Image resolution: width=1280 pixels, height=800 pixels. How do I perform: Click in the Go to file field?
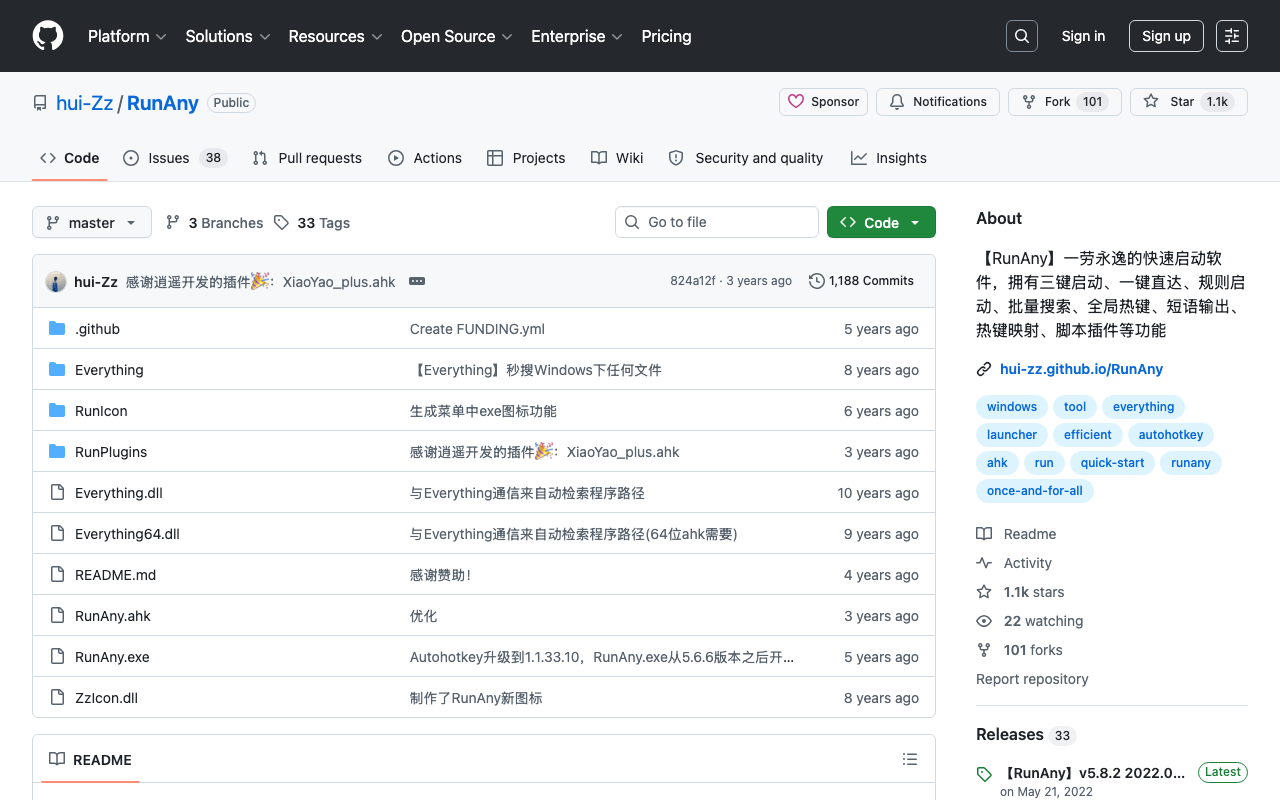[x=717, y=222]
